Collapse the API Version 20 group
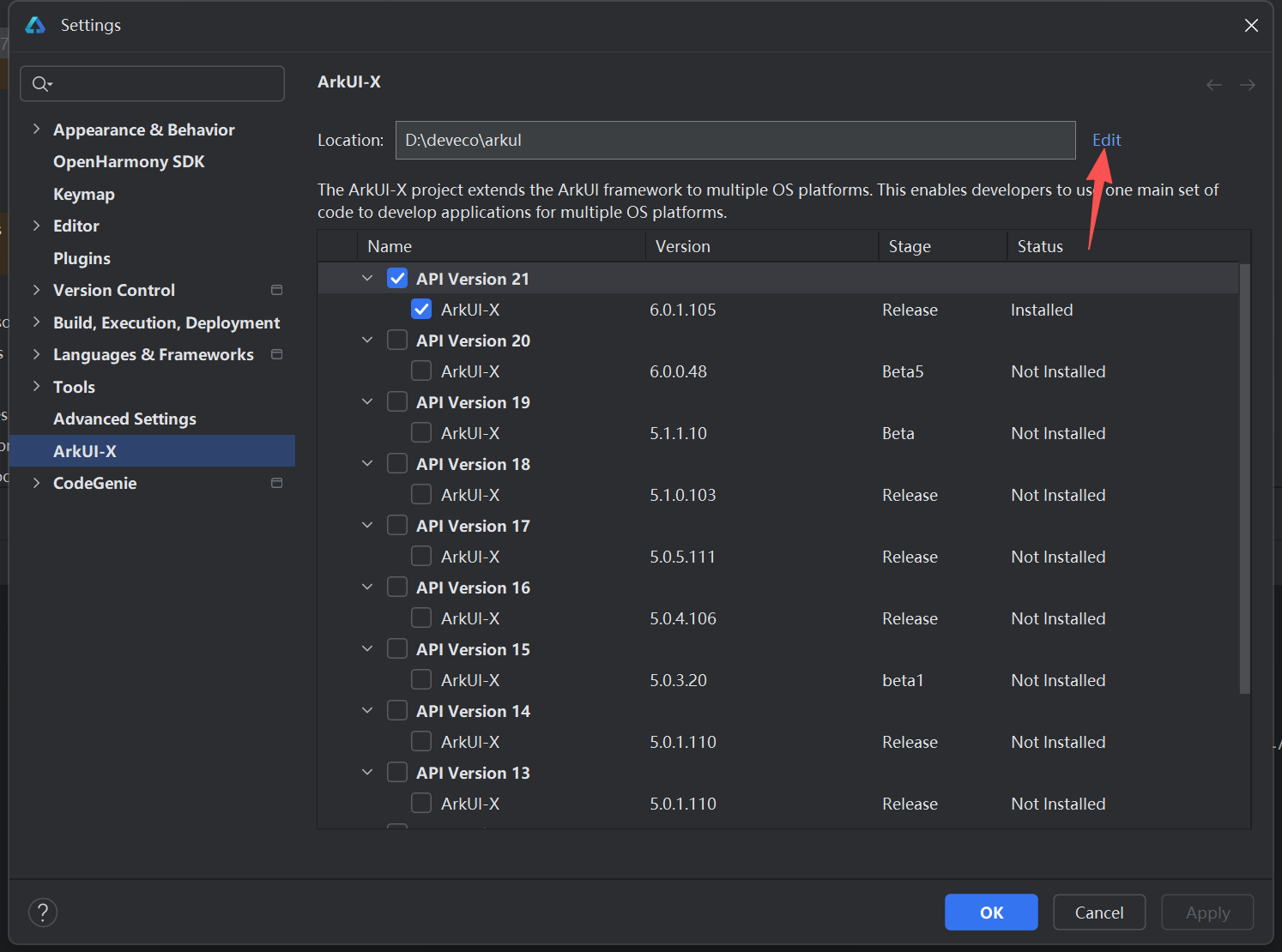The image size is (1282, 952). pyautogui.click(x=367, y=340)
